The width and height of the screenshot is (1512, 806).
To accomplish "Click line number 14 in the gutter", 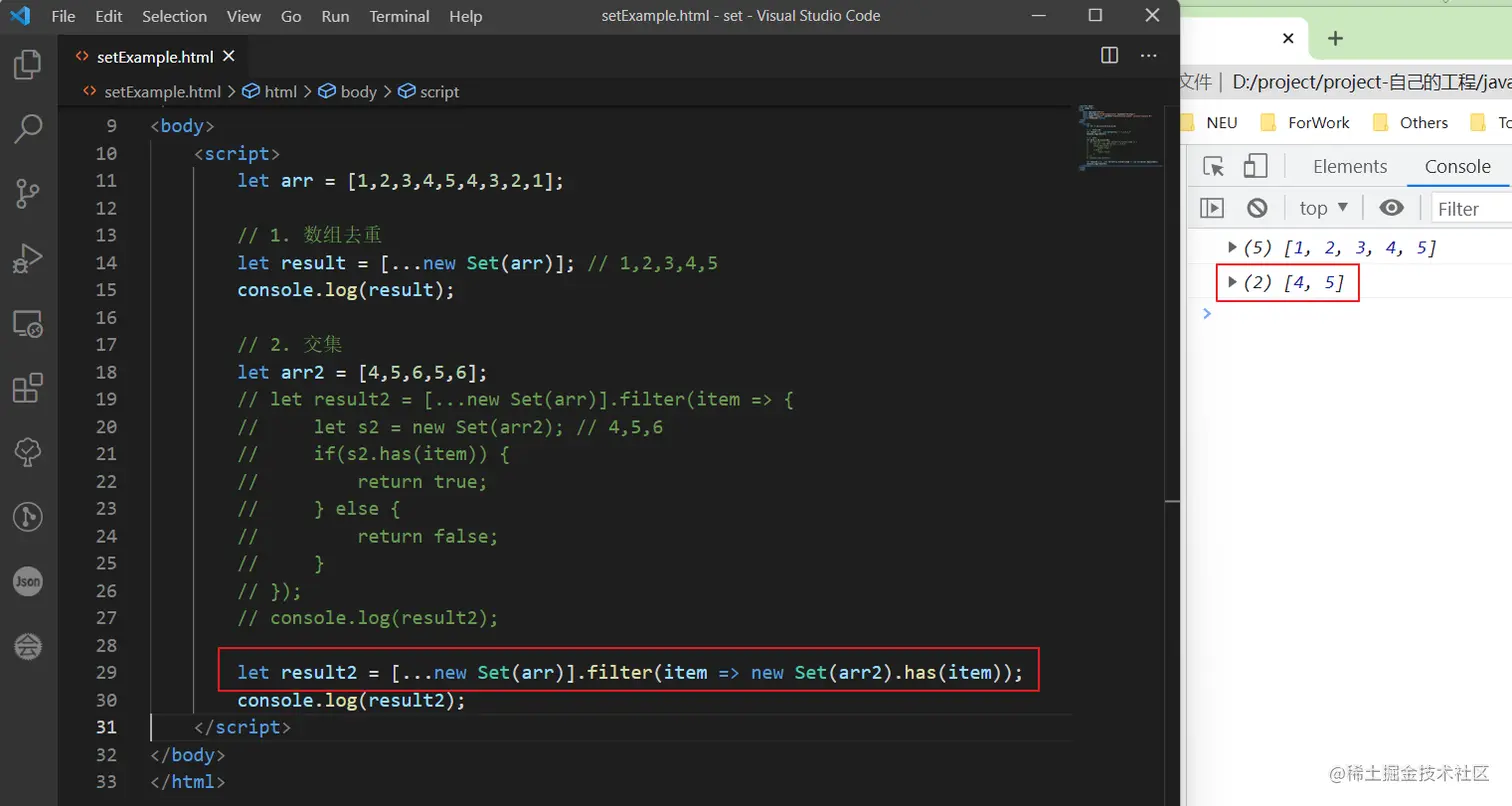I will [106, 262].
